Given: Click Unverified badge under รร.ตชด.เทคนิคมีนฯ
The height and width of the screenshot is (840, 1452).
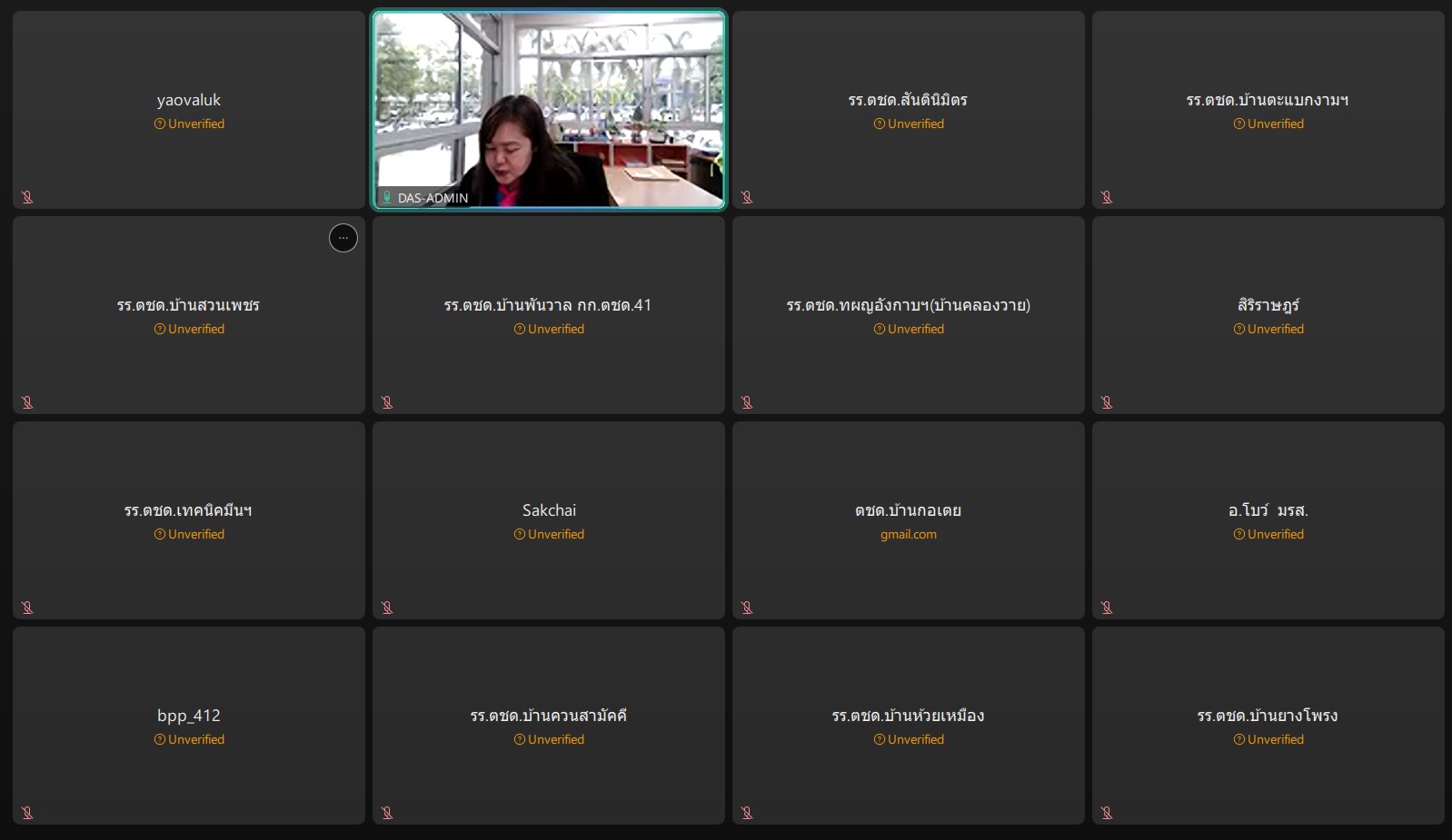Looking at the screenshot, I should (x=189, y=534).
